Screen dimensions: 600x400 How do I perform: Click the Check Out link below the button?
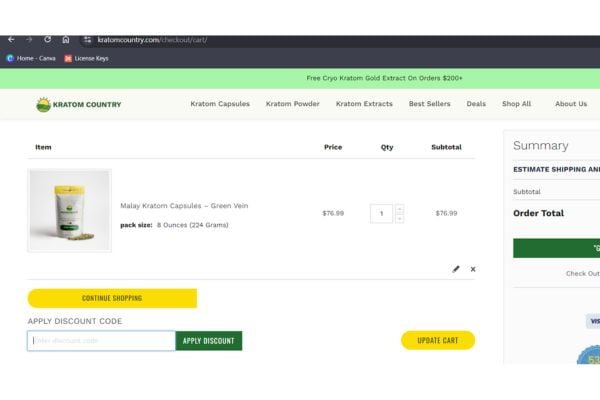coord(583,273)
